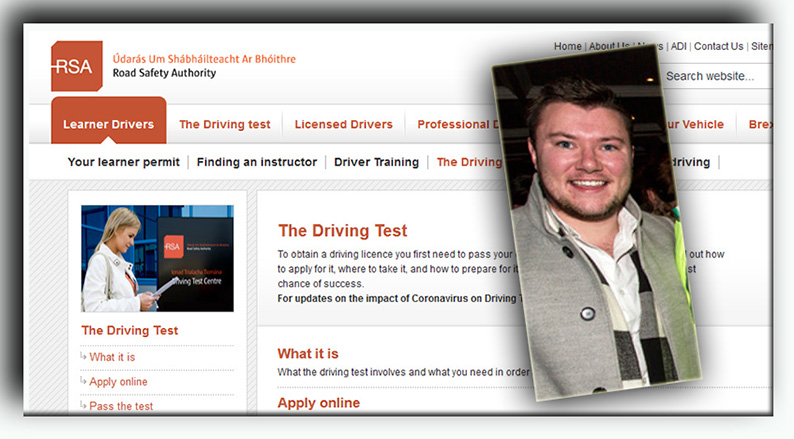Screen dimensions: 794x439
Task: Click the Driving Test Centre thumbnail image
Action: click(x=157, y=258)
